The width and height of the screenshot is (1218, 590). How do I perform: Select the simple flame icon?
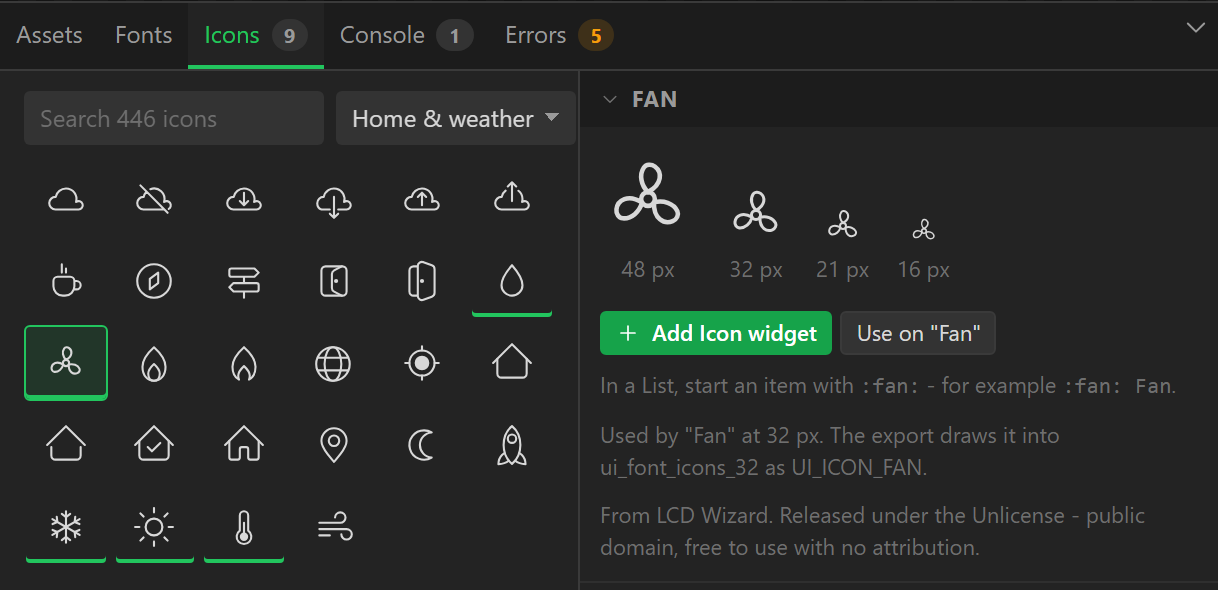(244, 363)
